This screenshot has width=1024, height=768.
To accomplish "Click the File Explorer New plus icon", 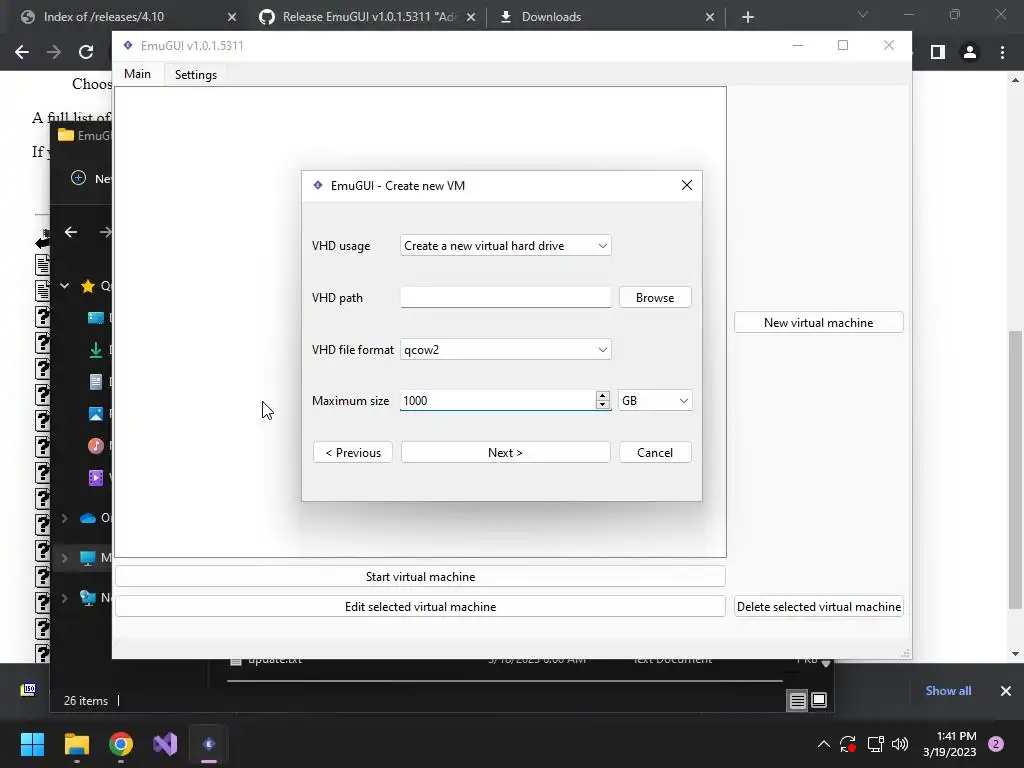I will pos(78,178).
